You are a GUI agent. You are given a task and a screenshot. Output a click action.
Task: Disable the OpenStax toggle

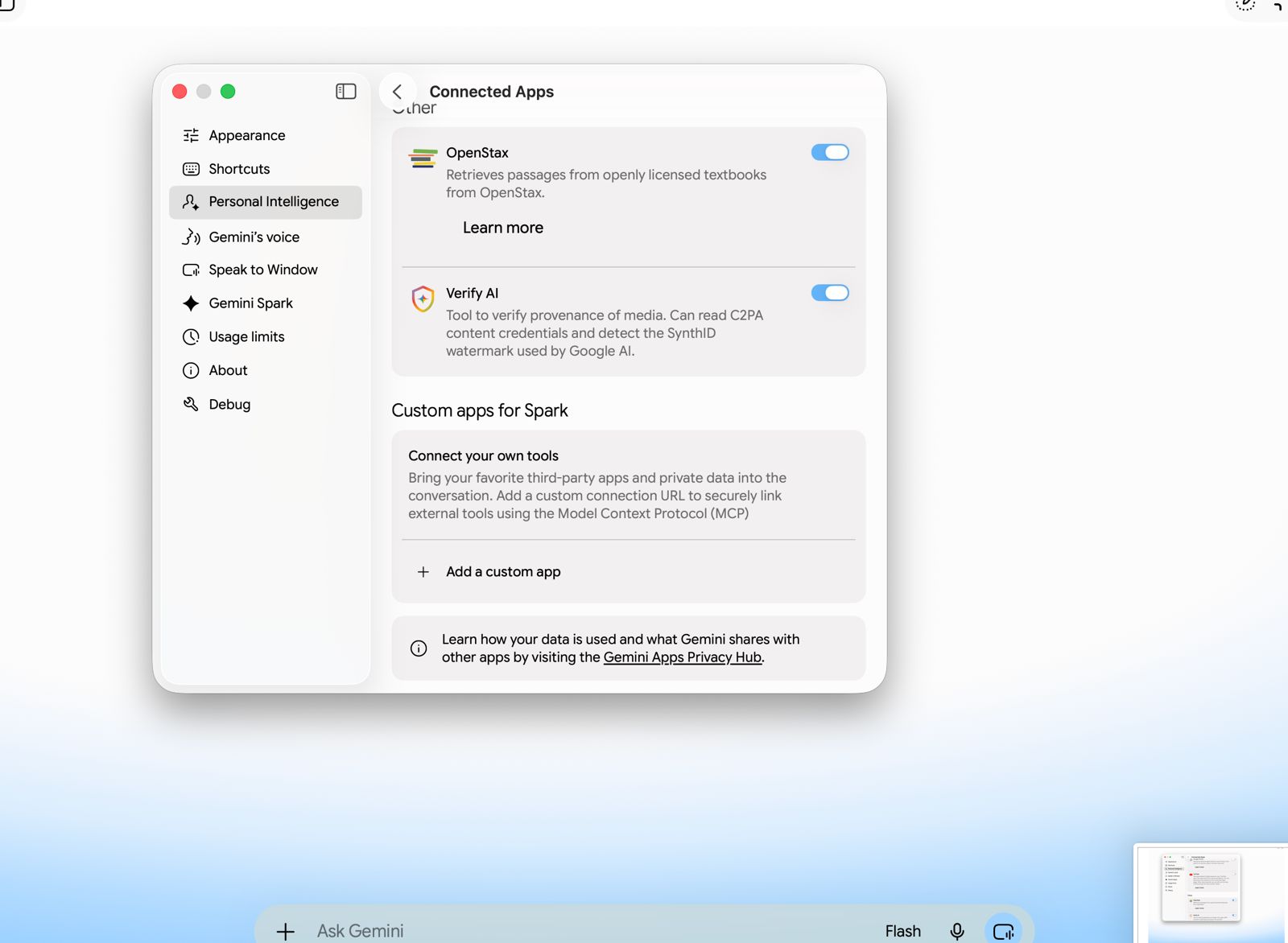(830, 152)
